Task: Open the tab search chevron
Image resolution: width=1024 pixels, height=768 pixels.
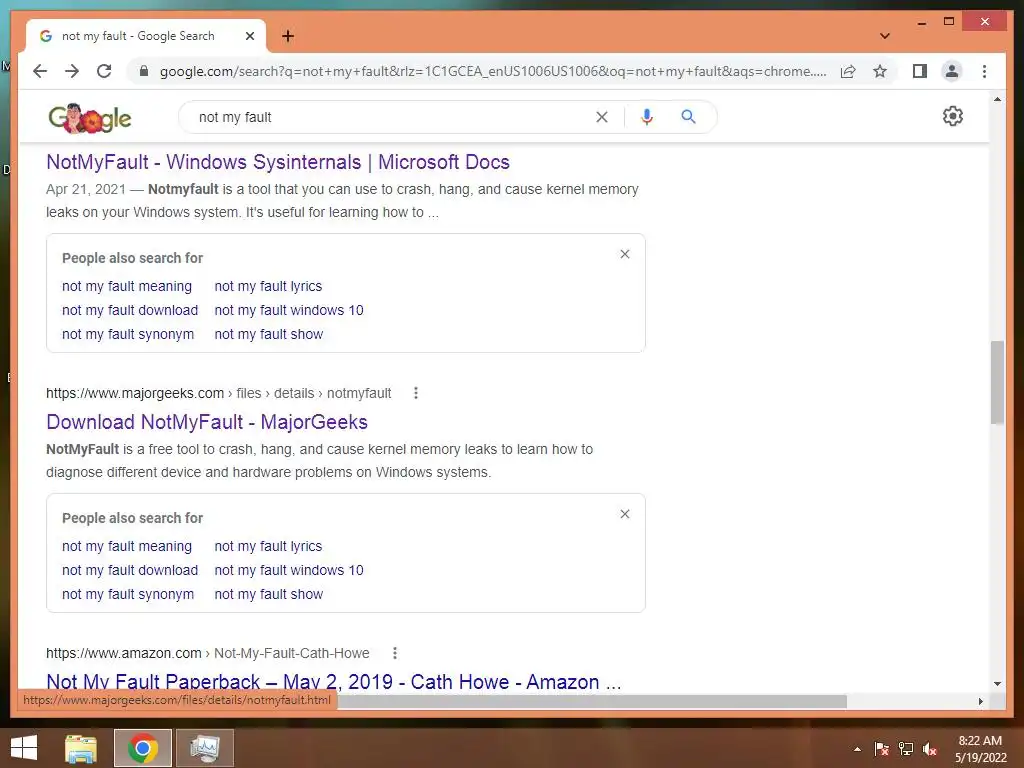Action: (884, 36)
